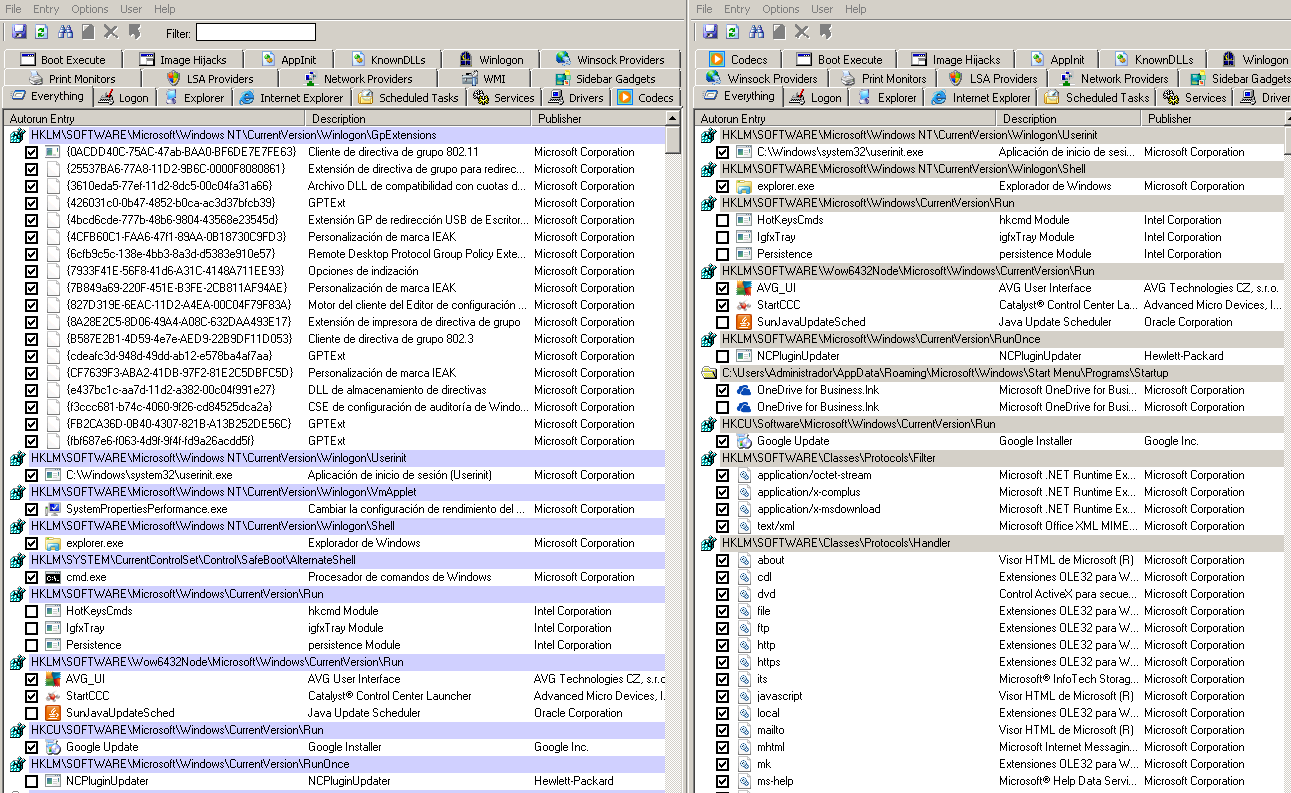Click the Jump to Entry icon in left window
Screen dimensions: 1291x793
click(x=134, y=33)
